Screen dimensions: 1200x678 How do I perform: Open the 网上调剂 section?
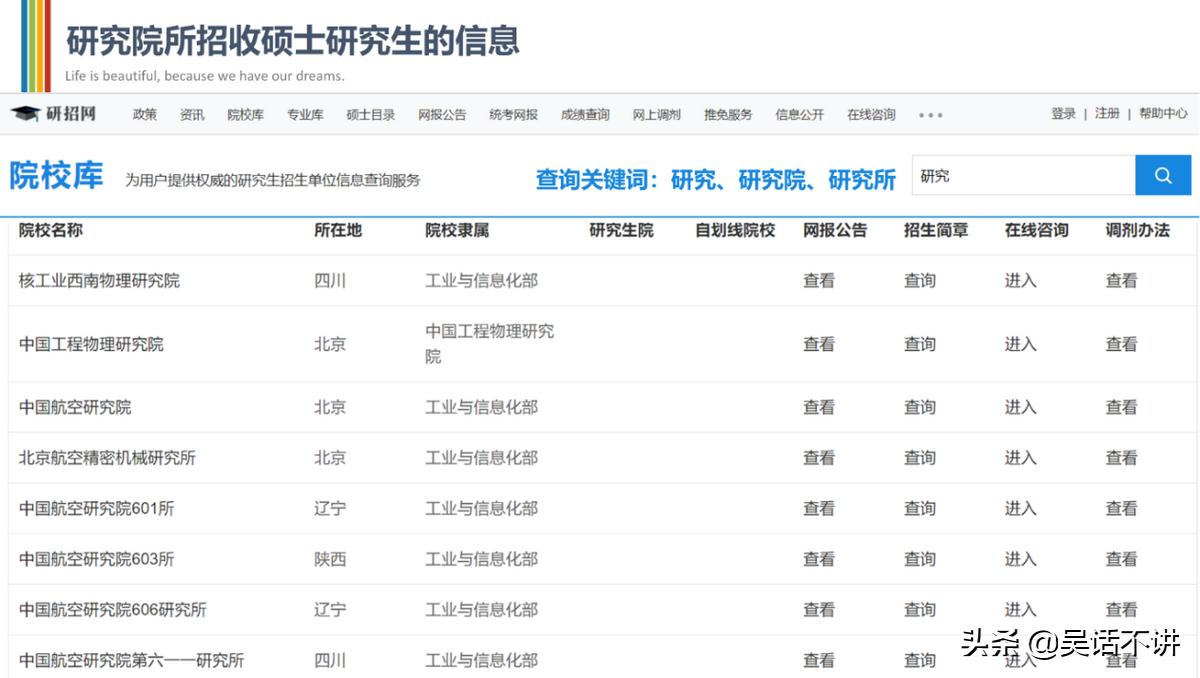pyautogui.click(x=656, y=114)
